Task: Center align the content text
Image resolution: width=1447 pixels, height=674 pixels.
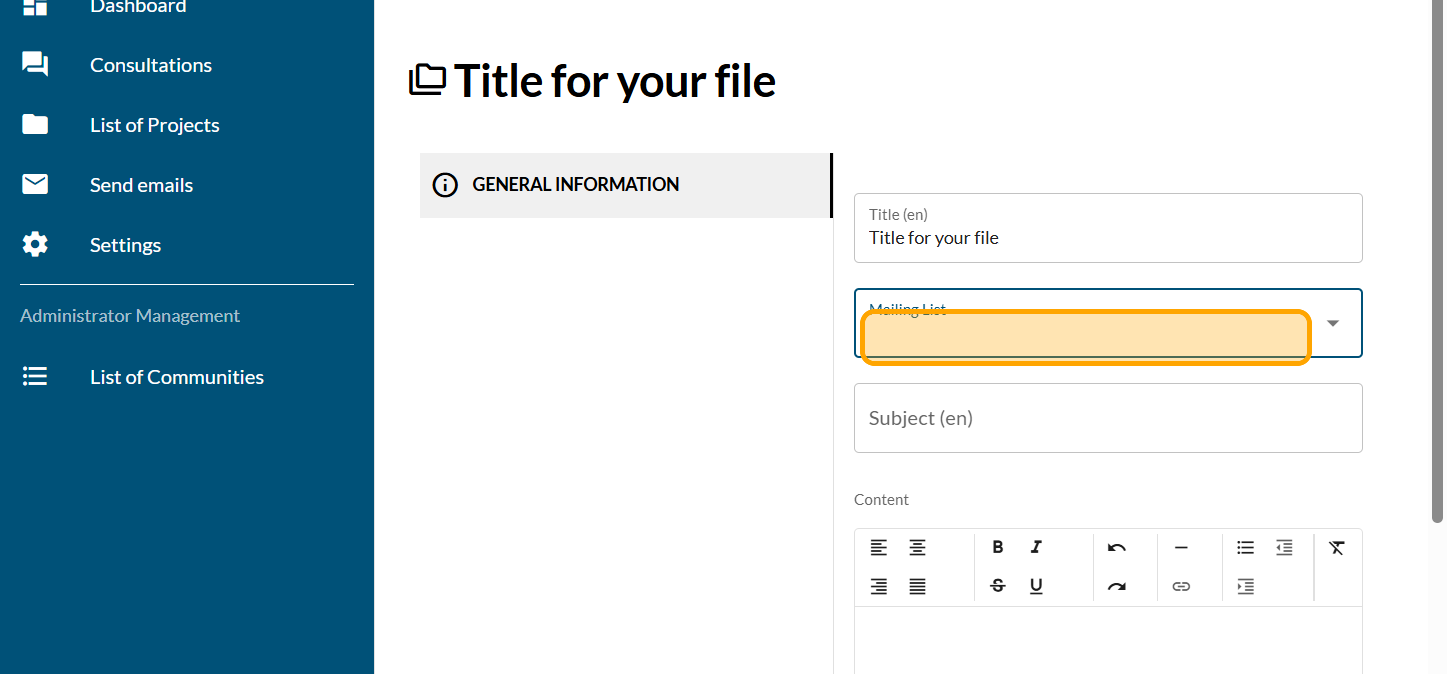Action: (917, 547)
